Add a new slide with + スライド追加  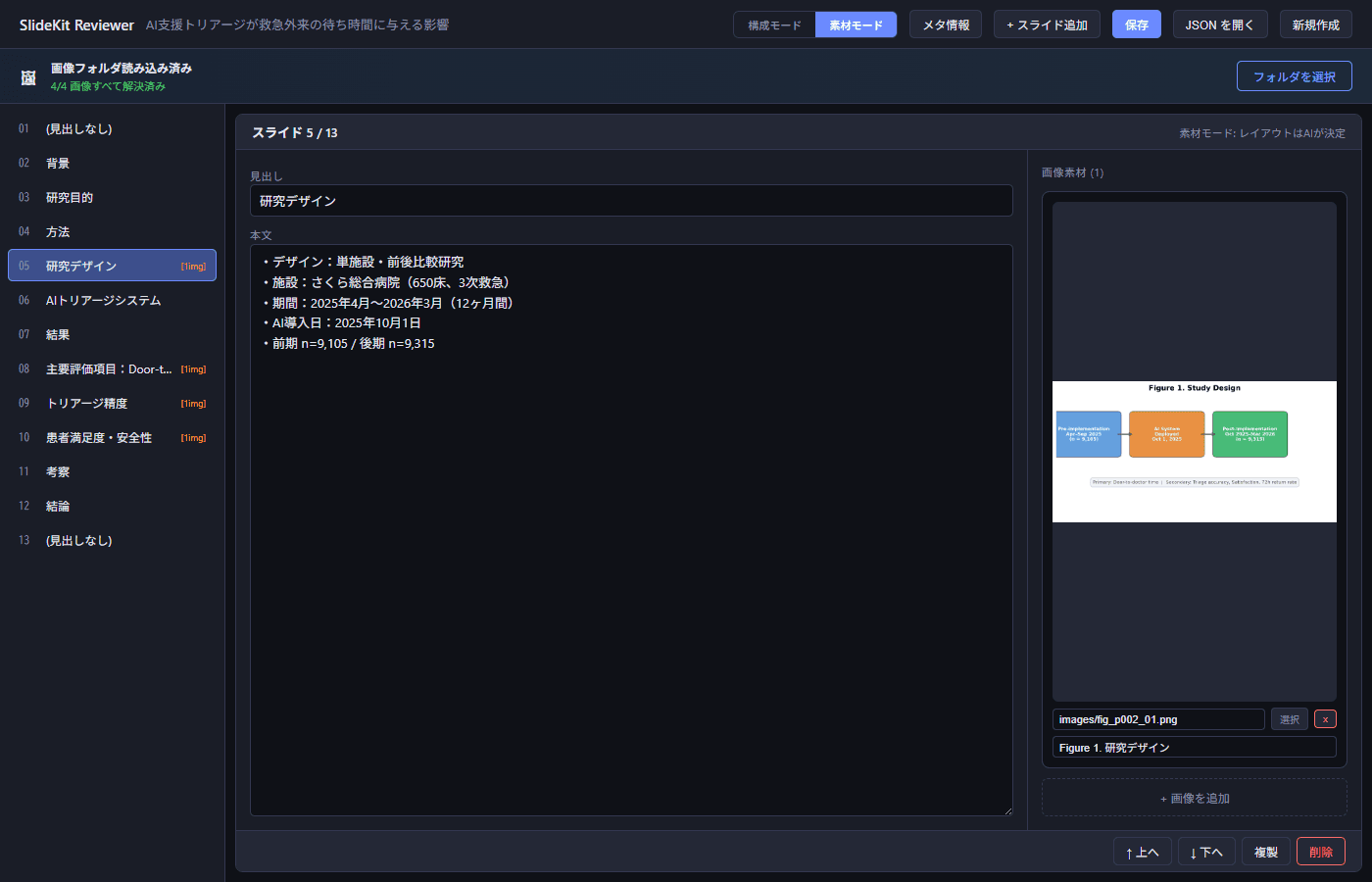1047,24
